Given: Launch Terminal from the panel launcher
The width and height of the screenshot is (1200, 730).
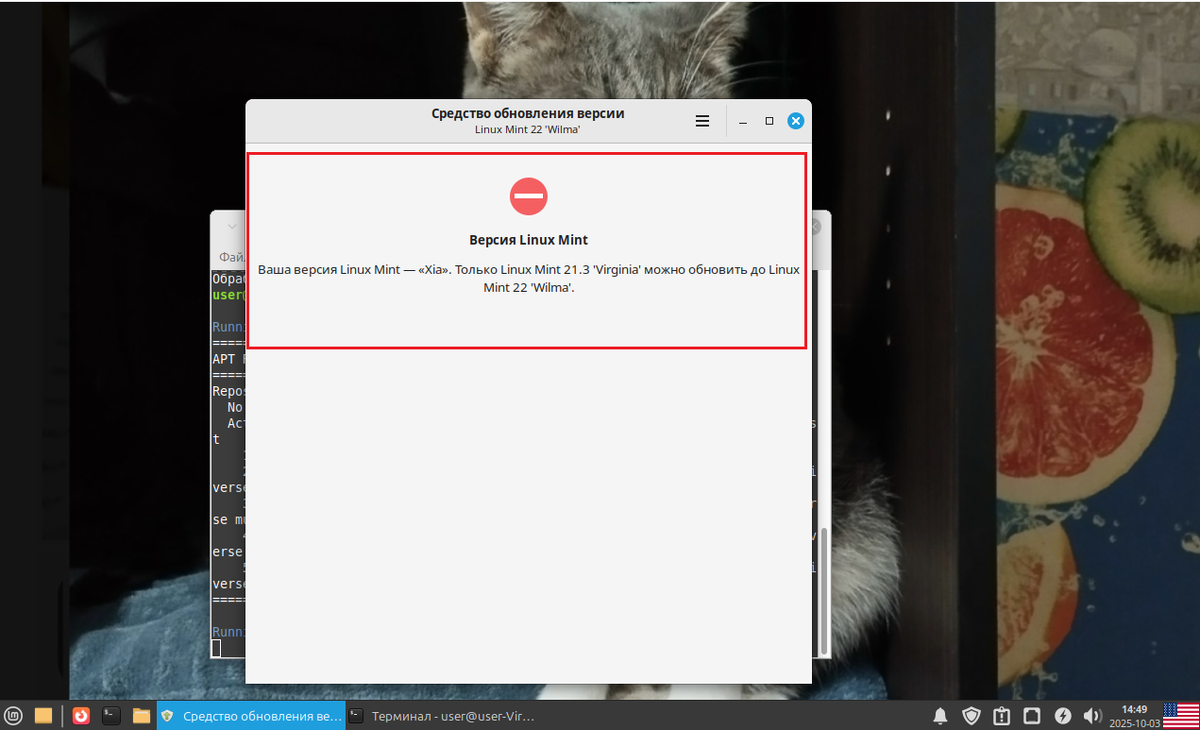Looking at the screenshot, I should [x=111, y=715].
